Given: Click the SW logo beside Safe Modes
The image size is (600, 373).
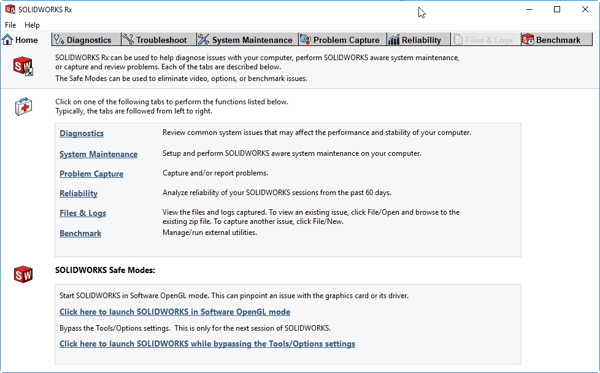Looking at the screenshot, I should [23, 274].
